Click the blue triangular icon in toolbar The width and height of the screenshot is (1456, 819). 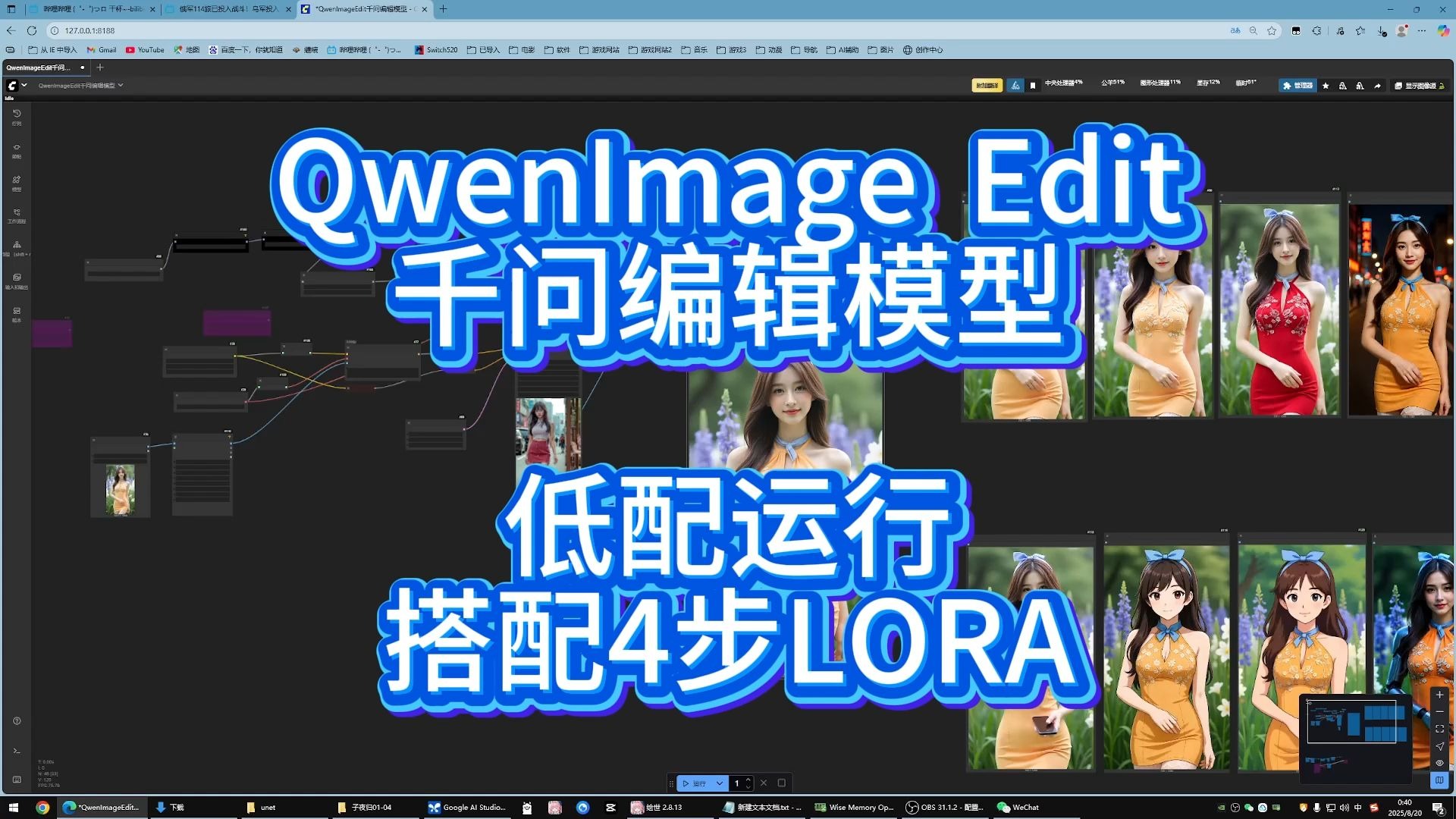tap(1015, 86)
